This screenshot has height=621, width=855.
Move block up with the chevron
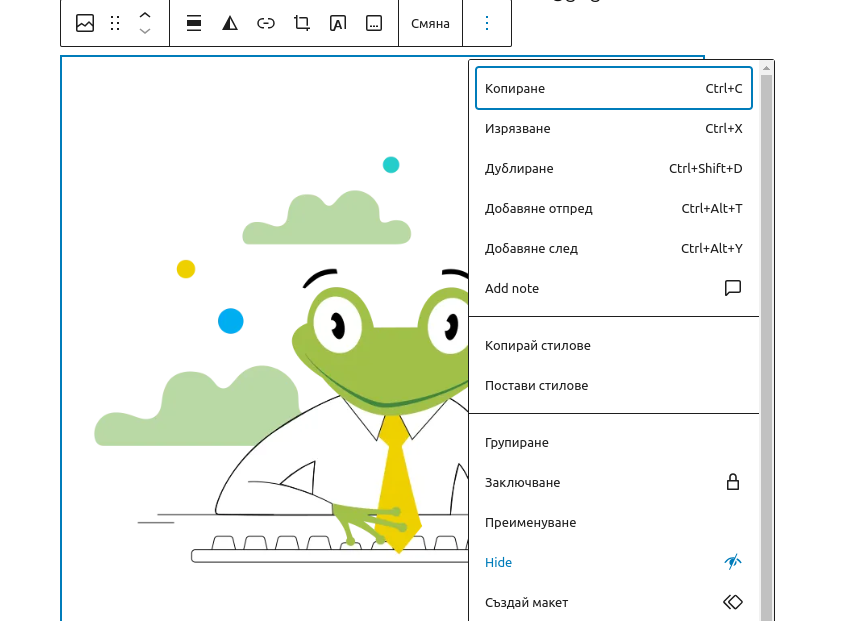coord(145,15)
